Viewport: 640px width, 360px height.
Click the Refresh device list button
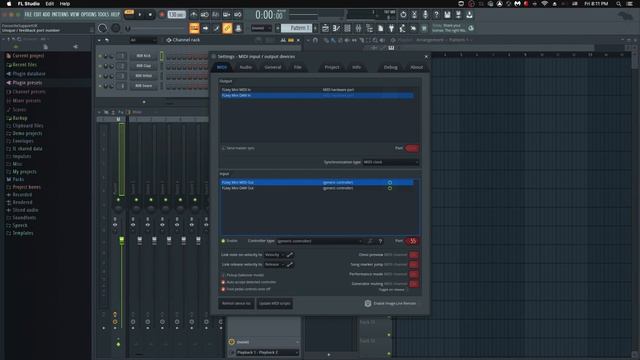pos(236,304)
